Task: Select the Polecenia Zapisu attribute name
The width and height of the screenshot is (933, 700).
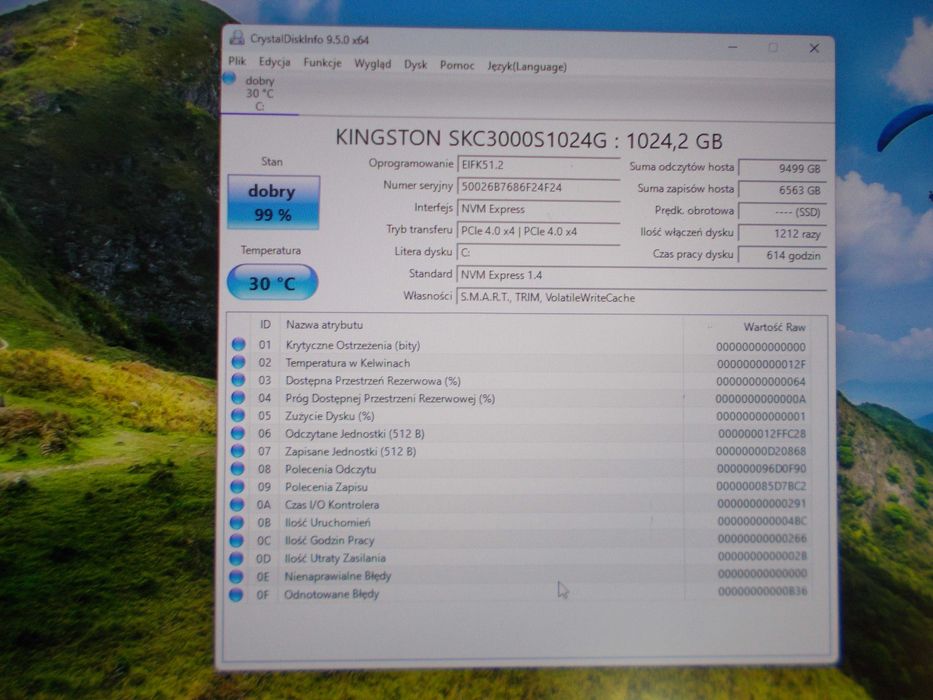Action: click(x=326, y=488)
